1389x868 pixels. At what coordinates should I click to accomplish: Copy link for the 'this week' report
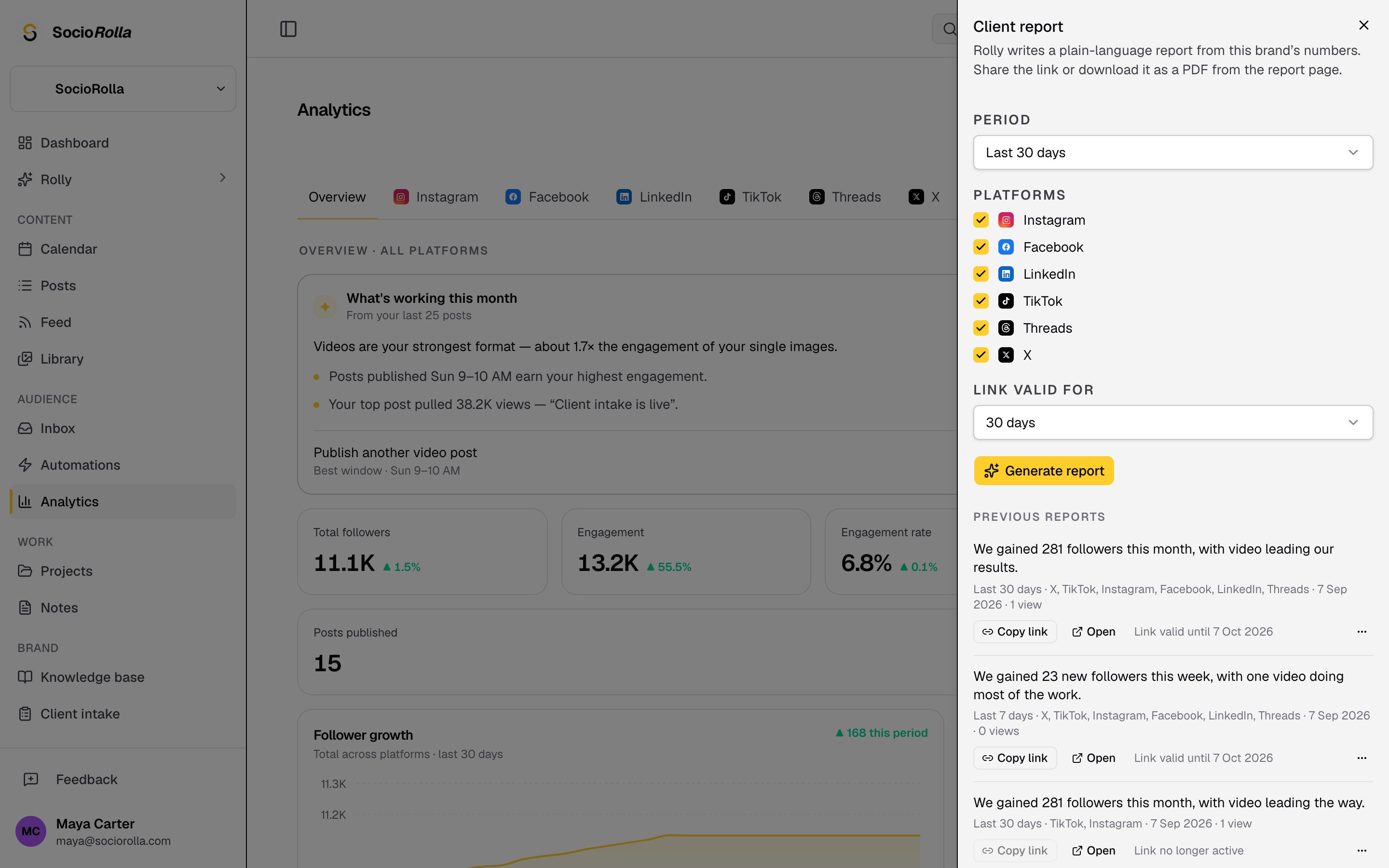tap(1015, 758)
